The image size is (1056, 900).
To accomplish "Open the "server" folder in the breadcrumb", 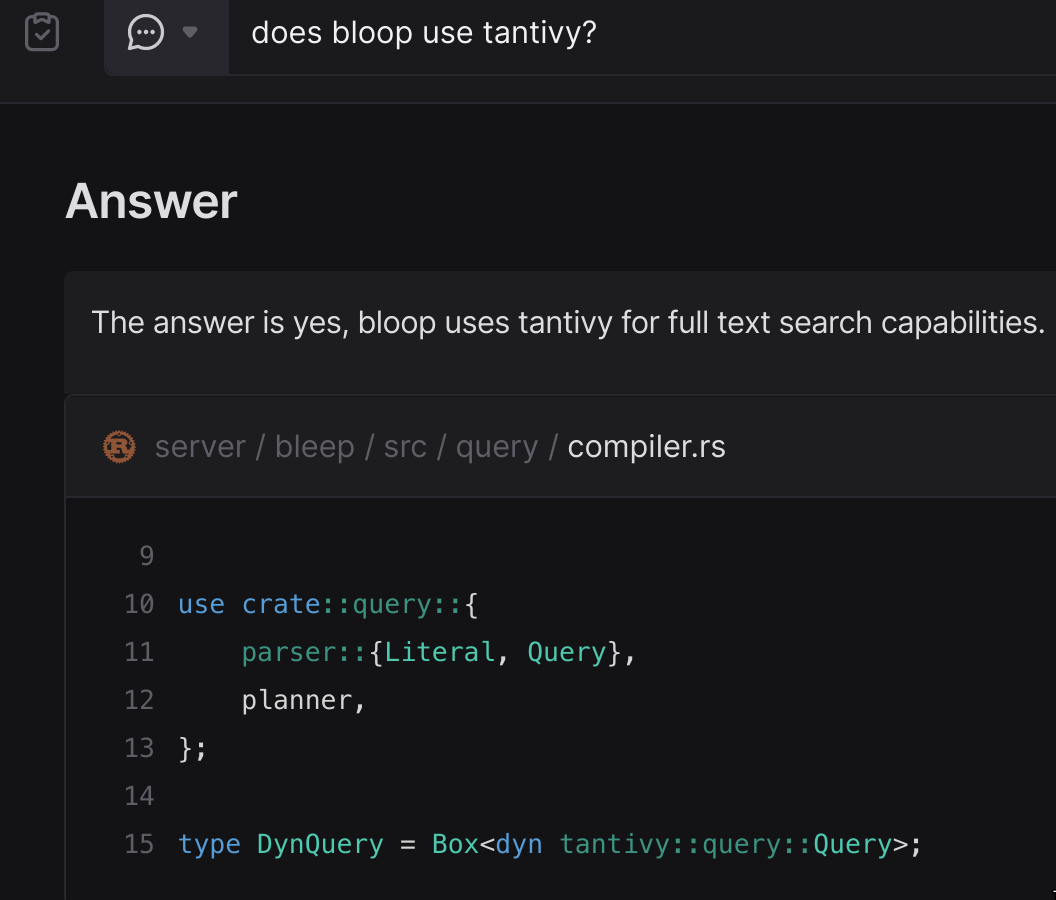I will click(x=199, y=447).
